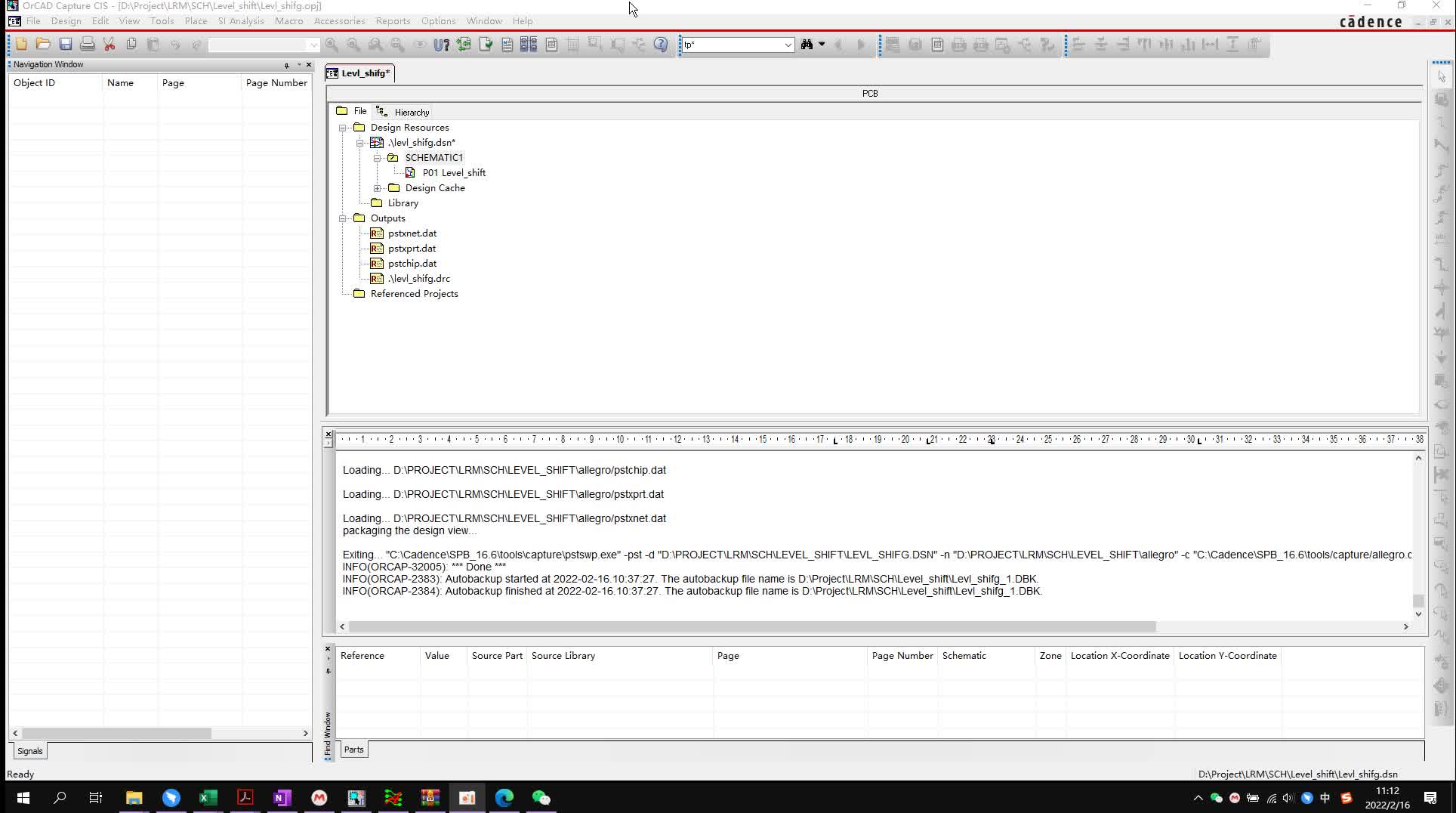Viewport: 1456px width, 813px height.
Task: Close the session log panel
Action: click(328, 434)
